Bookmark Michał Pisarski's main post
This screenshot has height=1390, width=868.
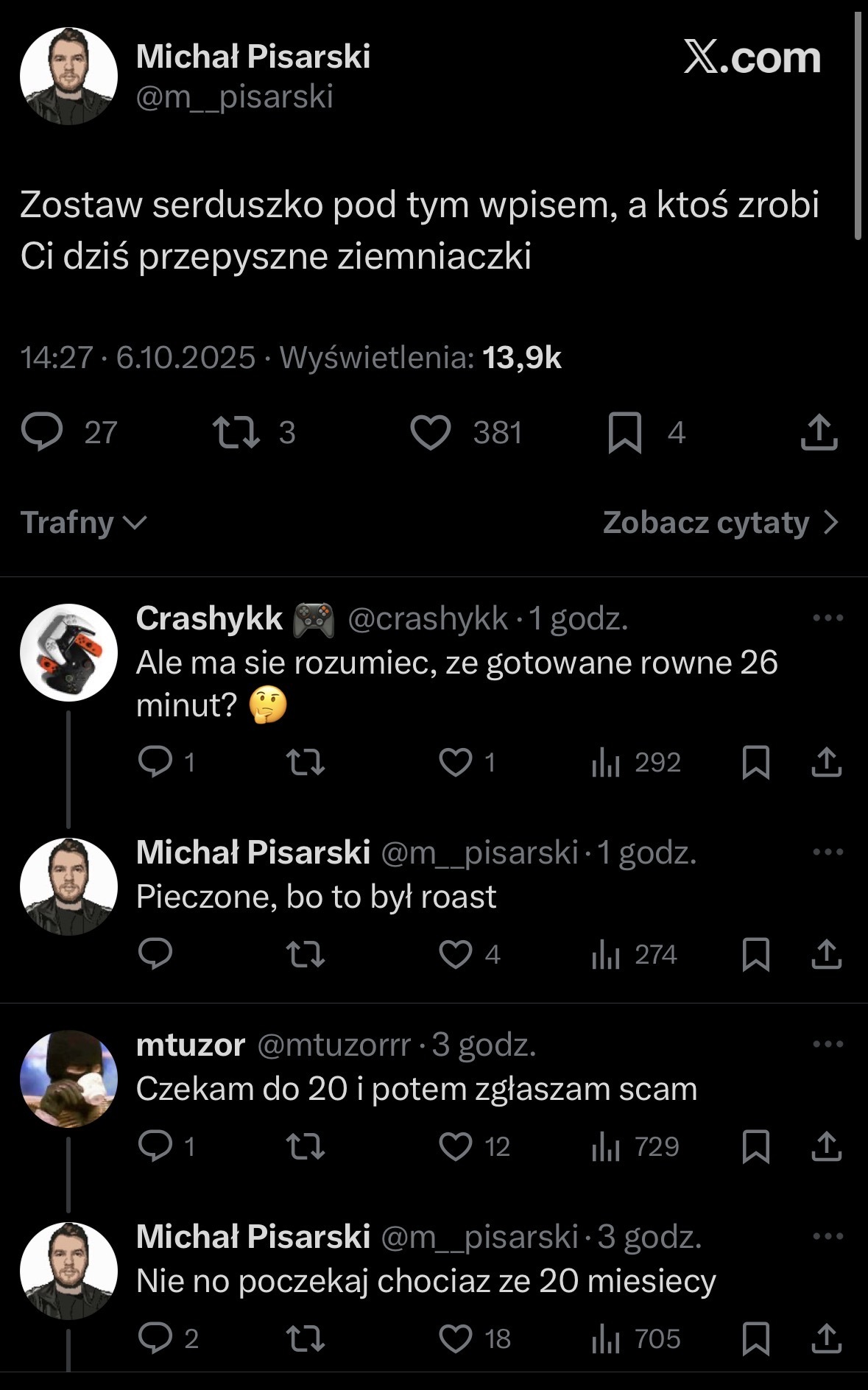click(625, 432)
